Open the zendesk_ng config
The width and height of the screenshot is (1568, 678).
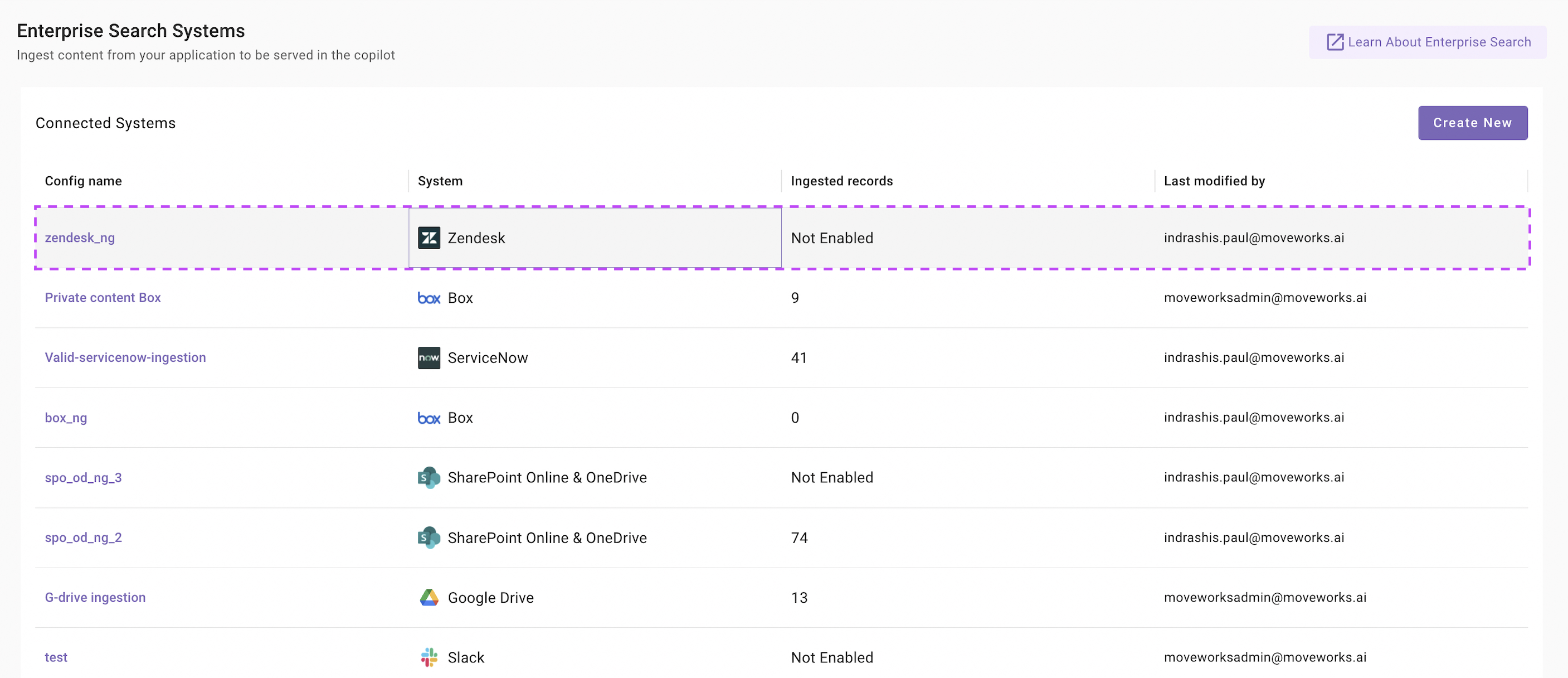[80, 238]
